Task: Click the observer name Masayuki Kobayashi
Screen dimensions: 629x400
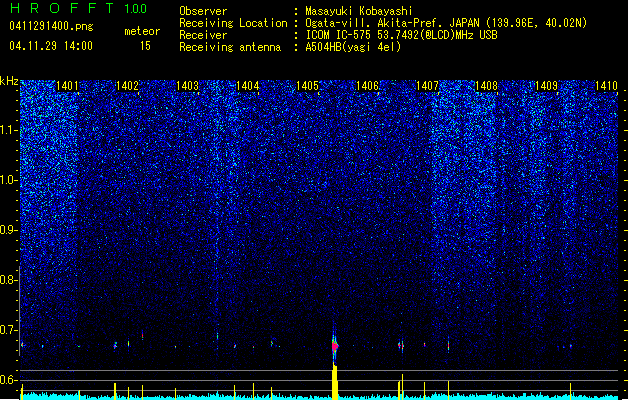Action: [359, 11]
